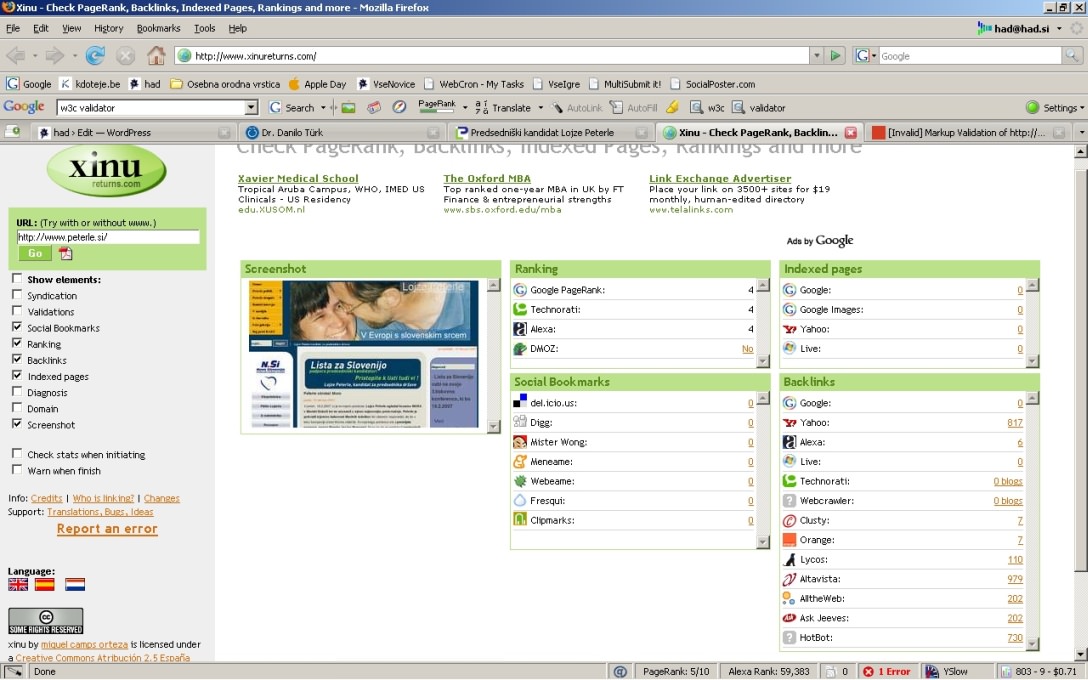Go to the Home page icon
This screenshot has height=680, width=1088.
pos(156,56)
